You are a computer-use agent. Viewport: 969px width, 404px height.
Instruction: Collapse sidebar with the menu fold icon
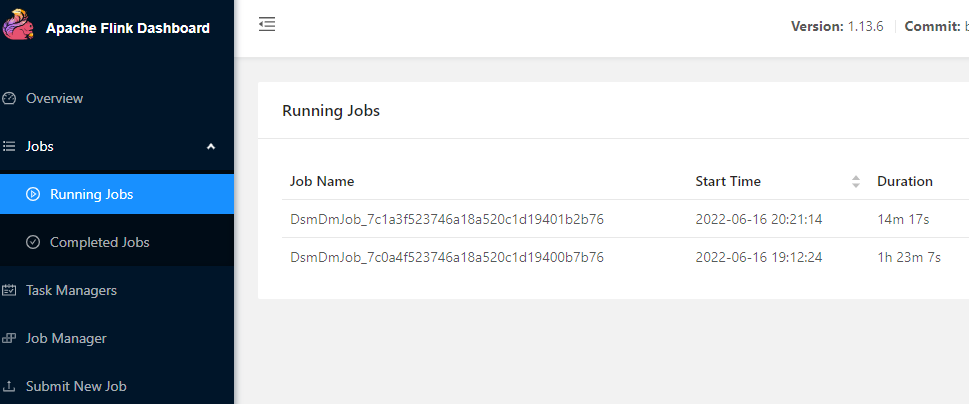(267, 25)
